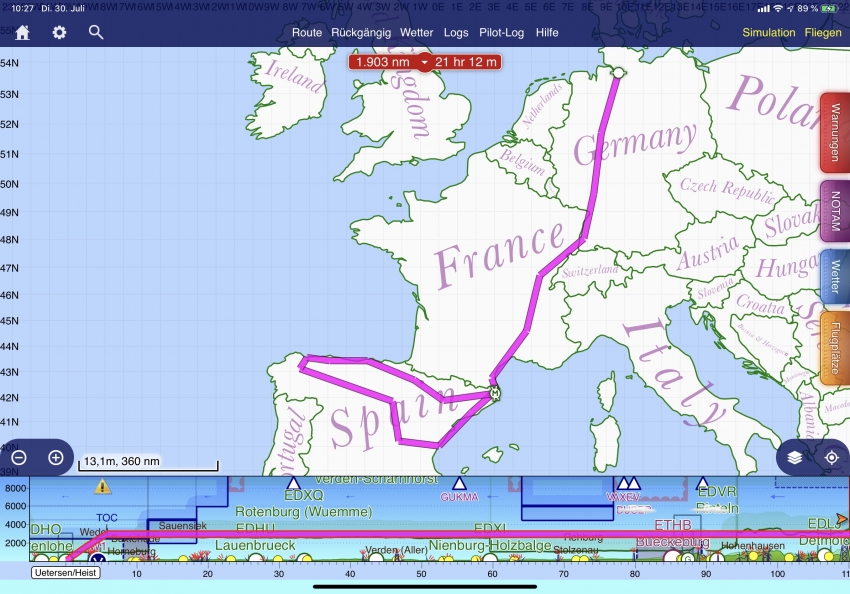Tap the date "Di. 30. Juli"
The height and width of the screenshot is (594, 850).
(63, 9)
